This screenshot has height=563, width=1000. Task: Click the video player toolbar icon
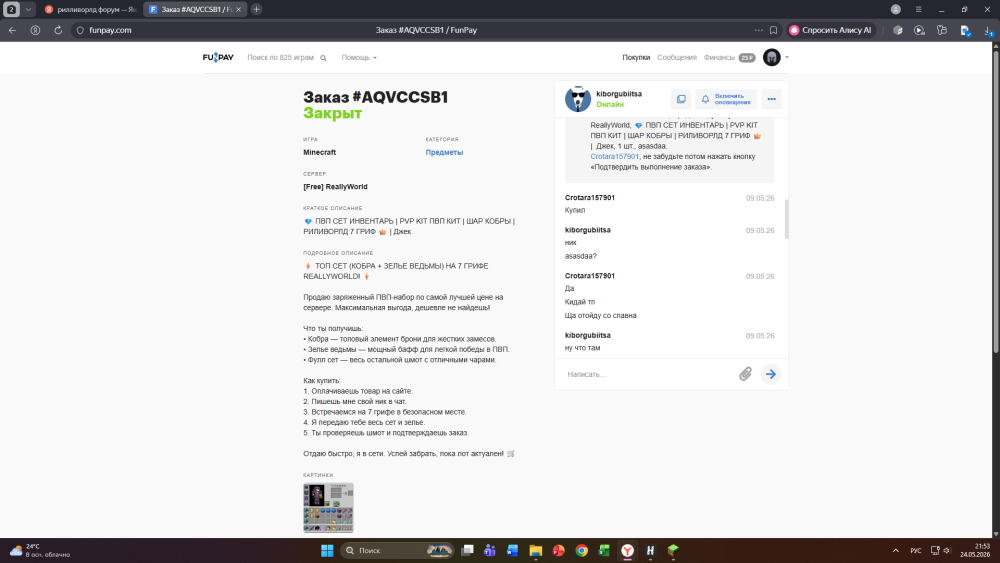919,30
